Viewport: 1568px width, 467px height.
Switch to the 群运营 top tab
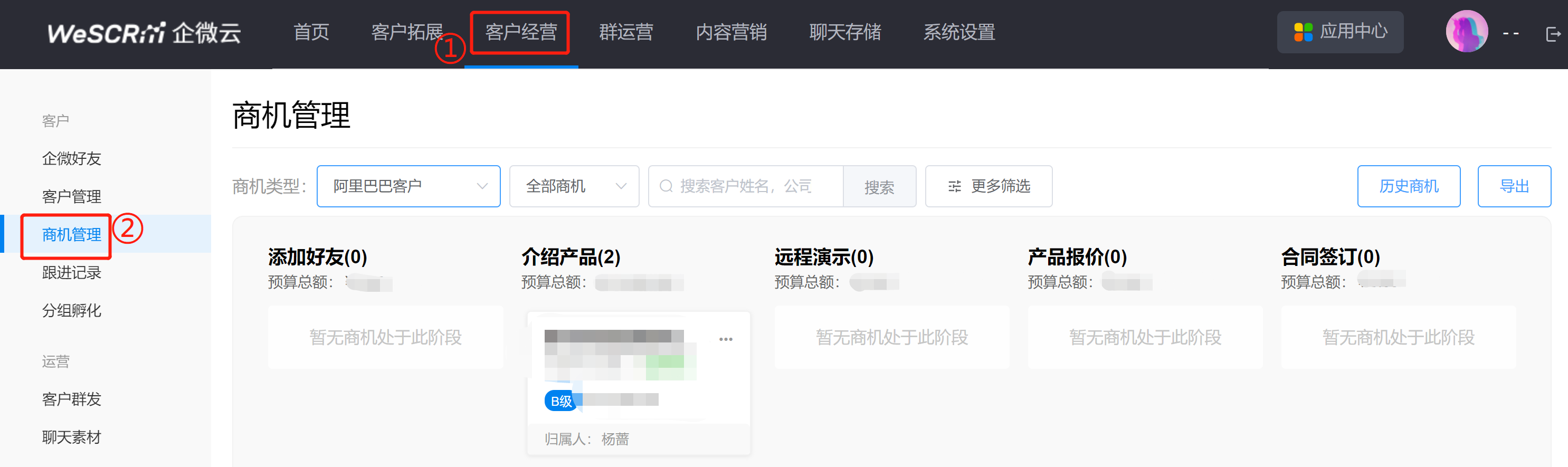coord(626,32)
